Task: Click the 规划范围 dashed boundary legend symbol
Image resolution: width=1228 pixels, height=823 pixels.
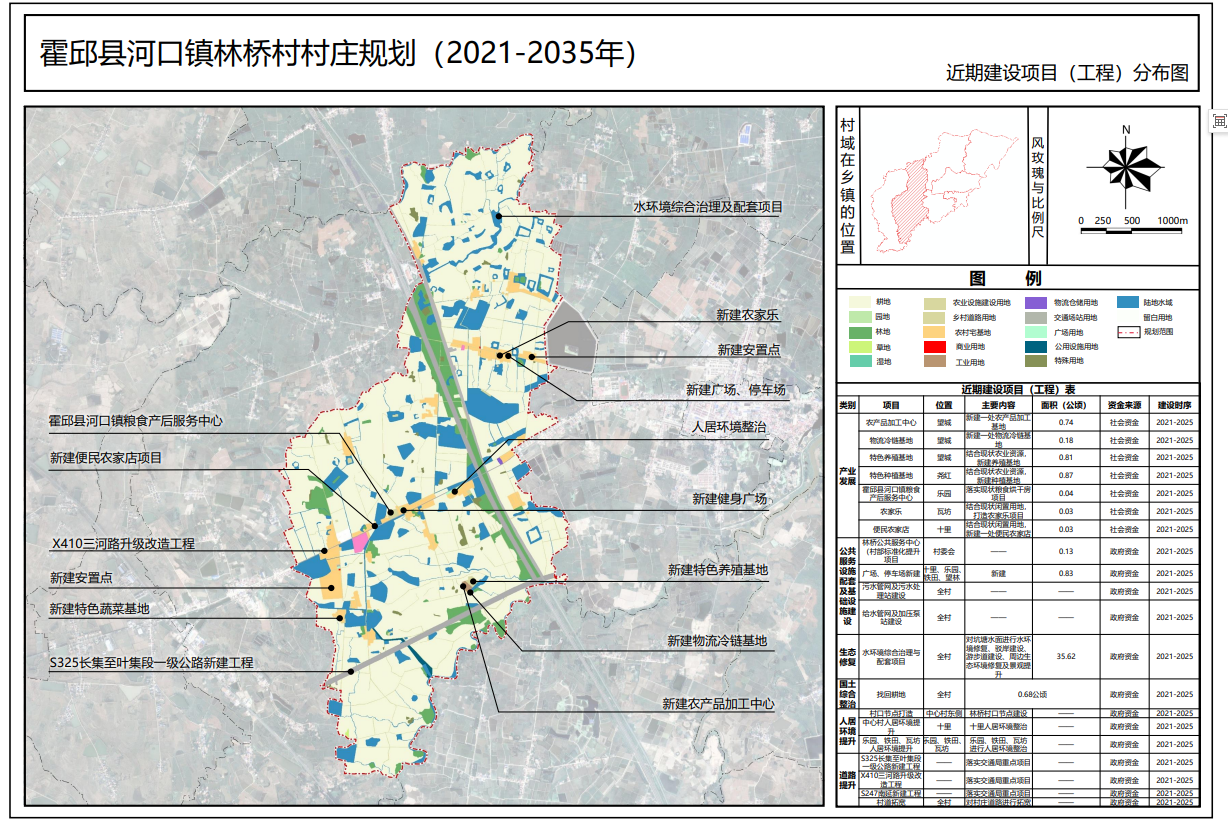Action: (1130, 331)
